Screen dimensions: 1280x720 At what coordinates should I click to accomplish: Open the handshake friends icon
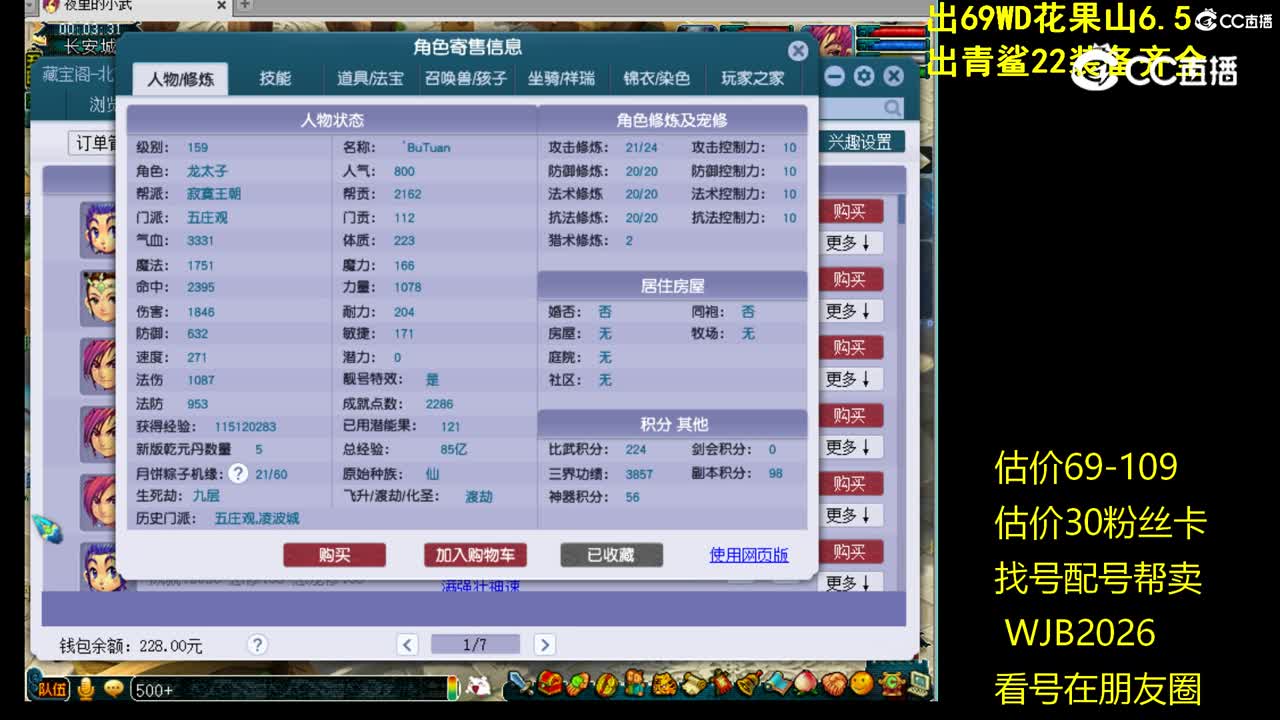[836, 686]
